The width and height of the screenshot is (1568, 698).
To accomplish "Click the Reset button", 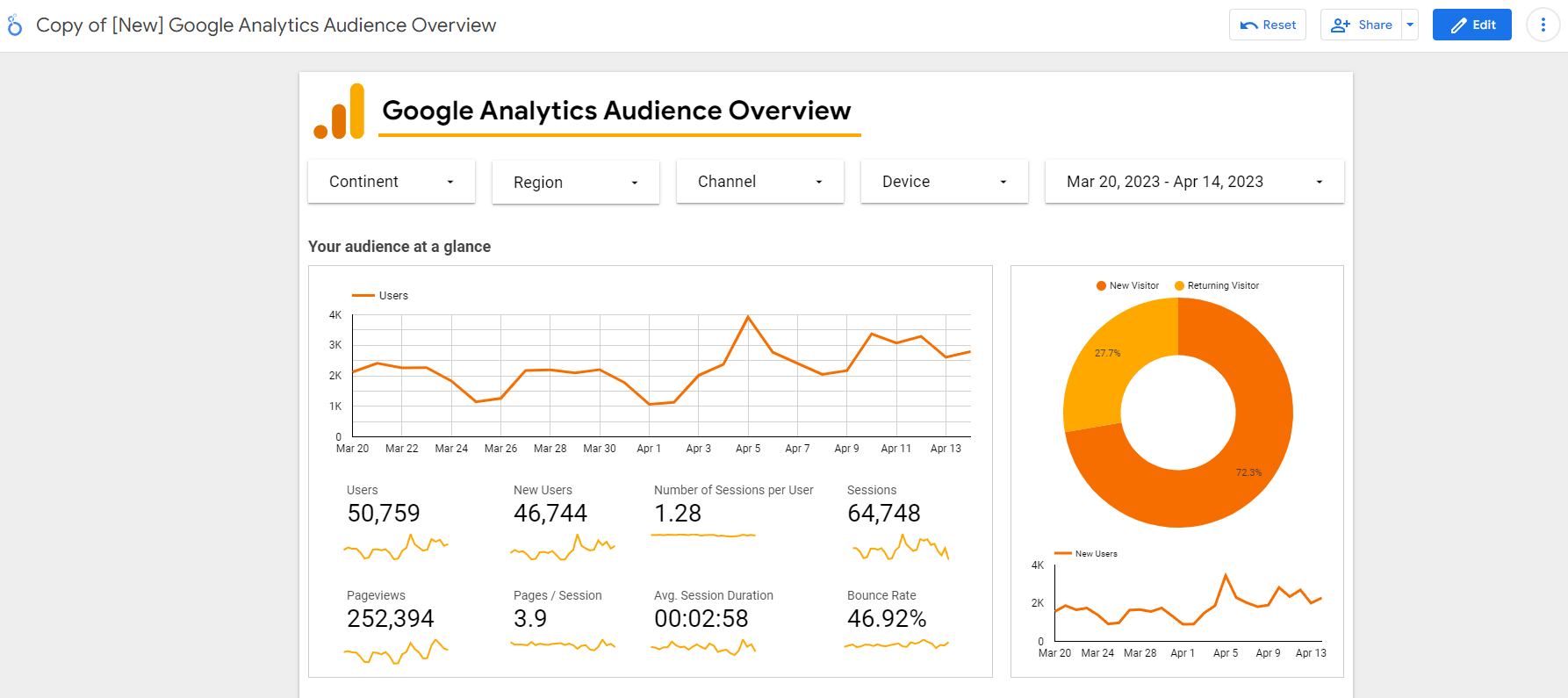I will click(1268, 25).
